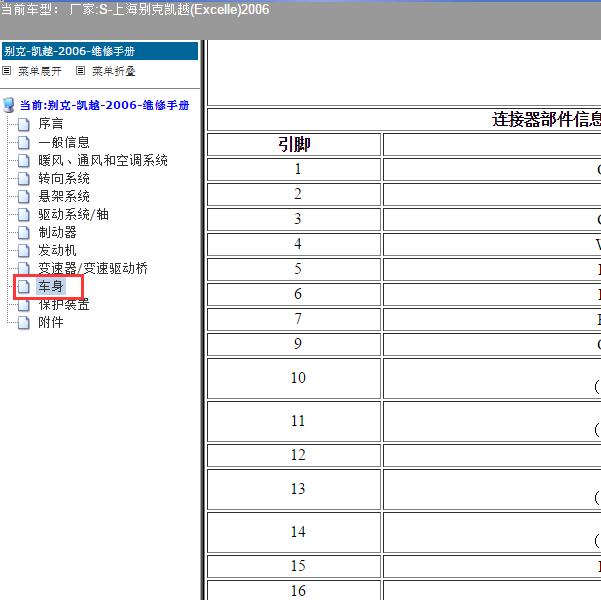Screen dimensions: 601x600
Task: Select pin 13 cell in table
Action: tap(294, 489)
